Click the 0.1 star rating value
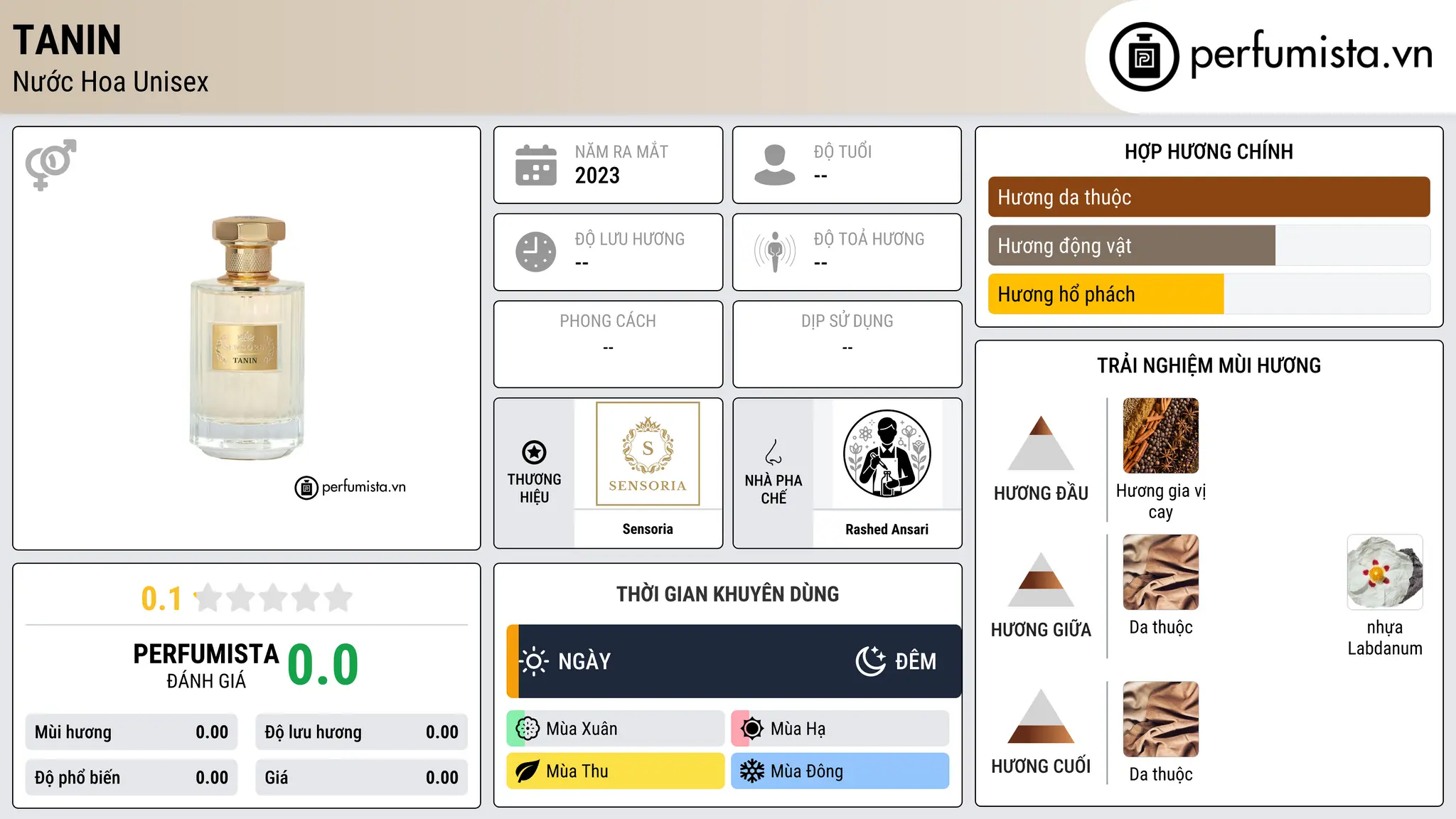Viewport: 1456px width, 819px height. tap(161, 599)
